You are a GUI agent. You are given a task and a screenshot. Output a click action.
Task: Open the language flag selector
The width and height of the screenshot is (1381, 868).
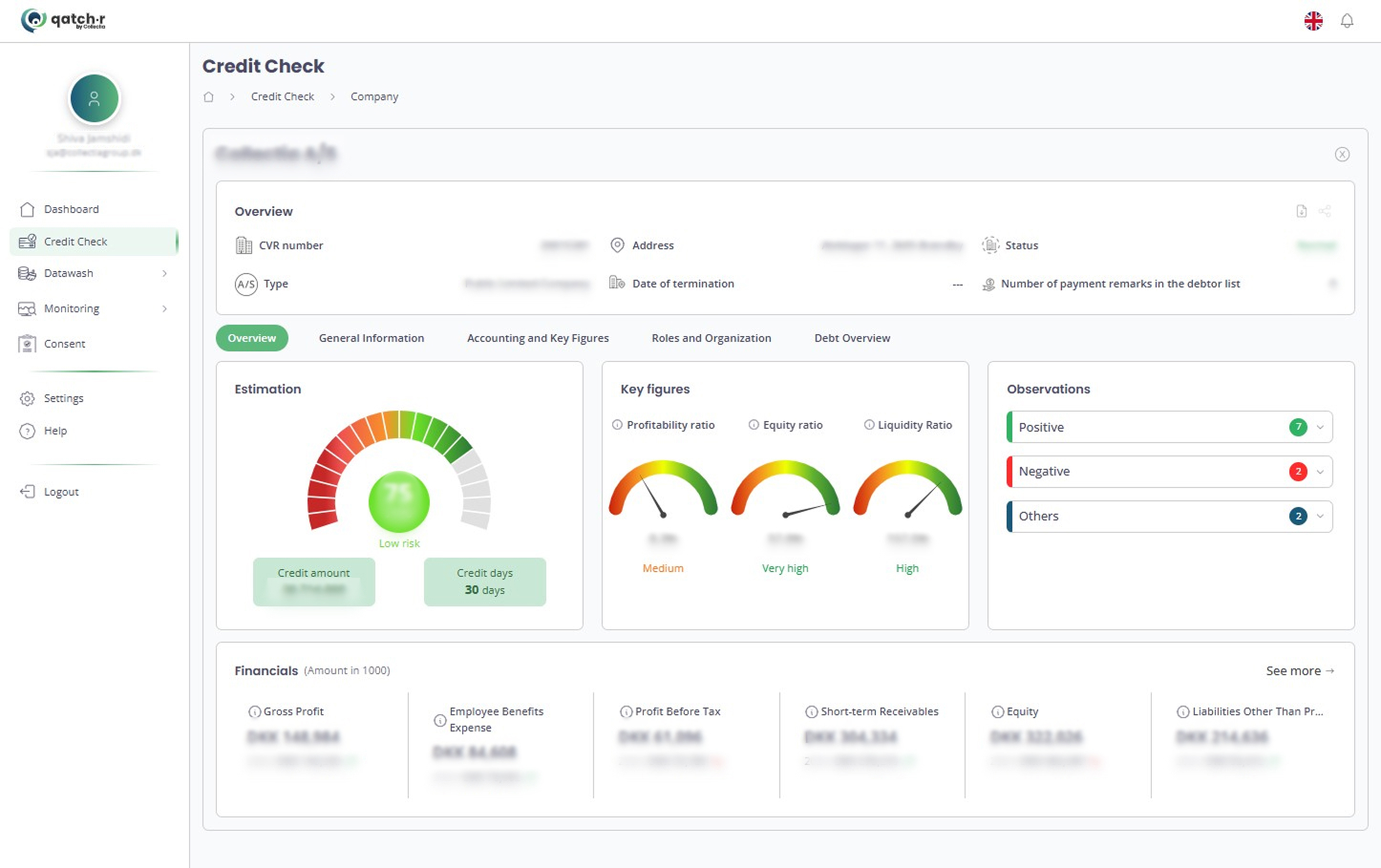click(1313, 21)
